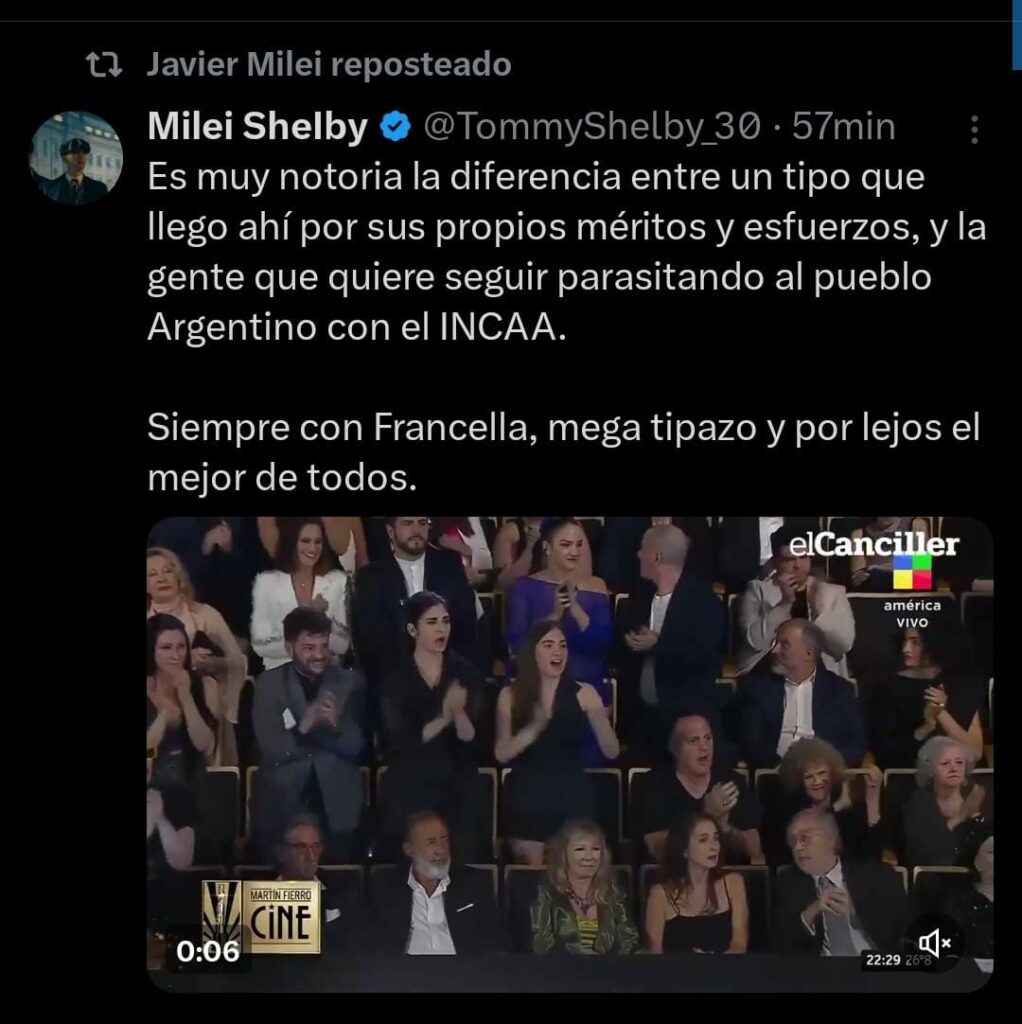
Task: Open Milei Shelby's profile avatar
Action: click(76, 157)
